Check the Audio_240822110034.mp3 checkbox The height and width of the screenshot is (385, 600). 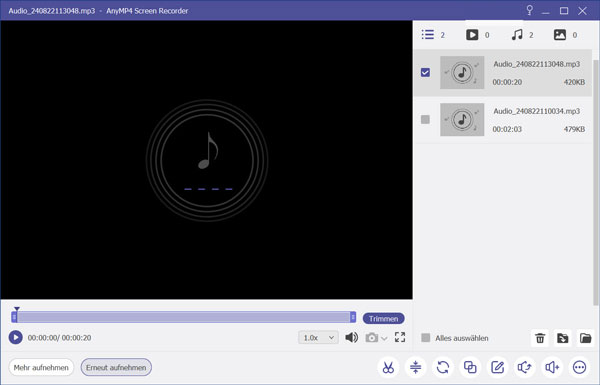click(x=425, y=119)
